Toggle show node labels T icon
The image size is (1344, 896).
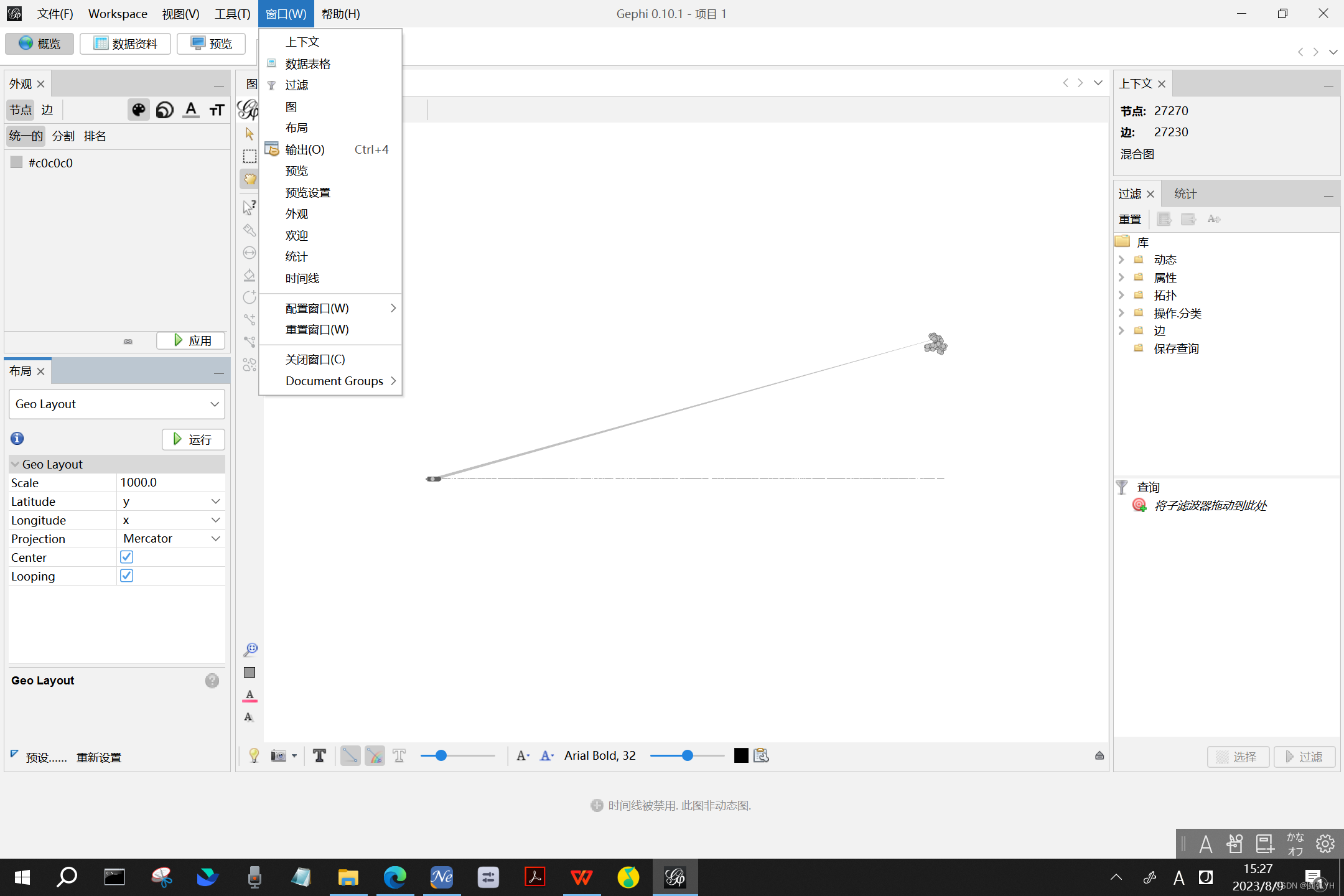pyautogui.click(x=319, y=755)
